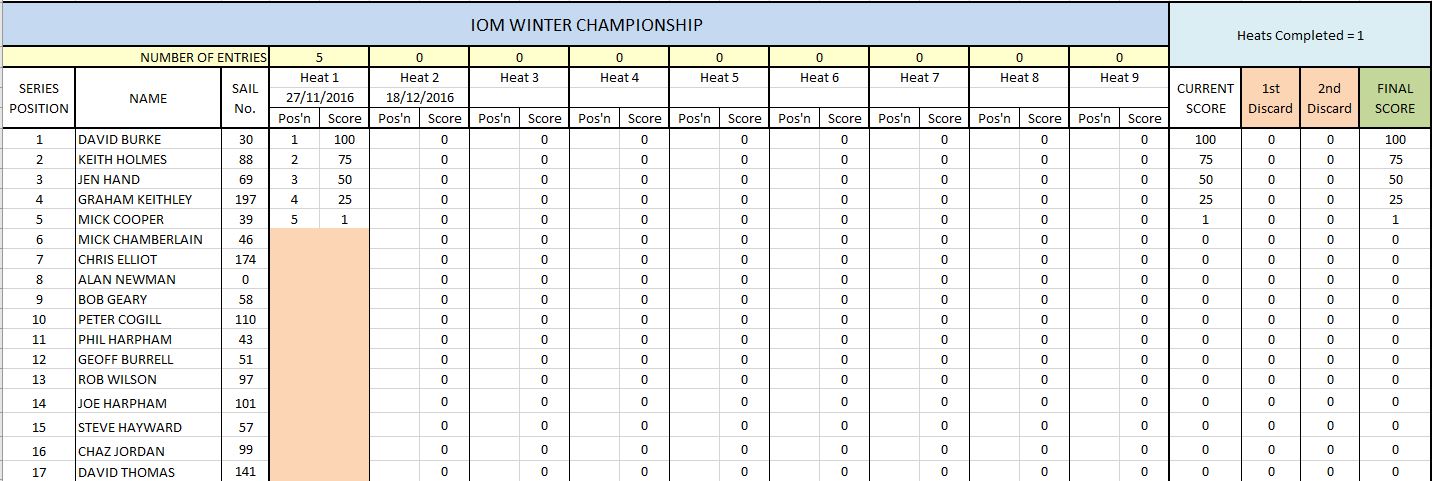Select the KEITH HOLMES name cell
The height and width of the screenshot is (481, 1432).
[148, 159]
